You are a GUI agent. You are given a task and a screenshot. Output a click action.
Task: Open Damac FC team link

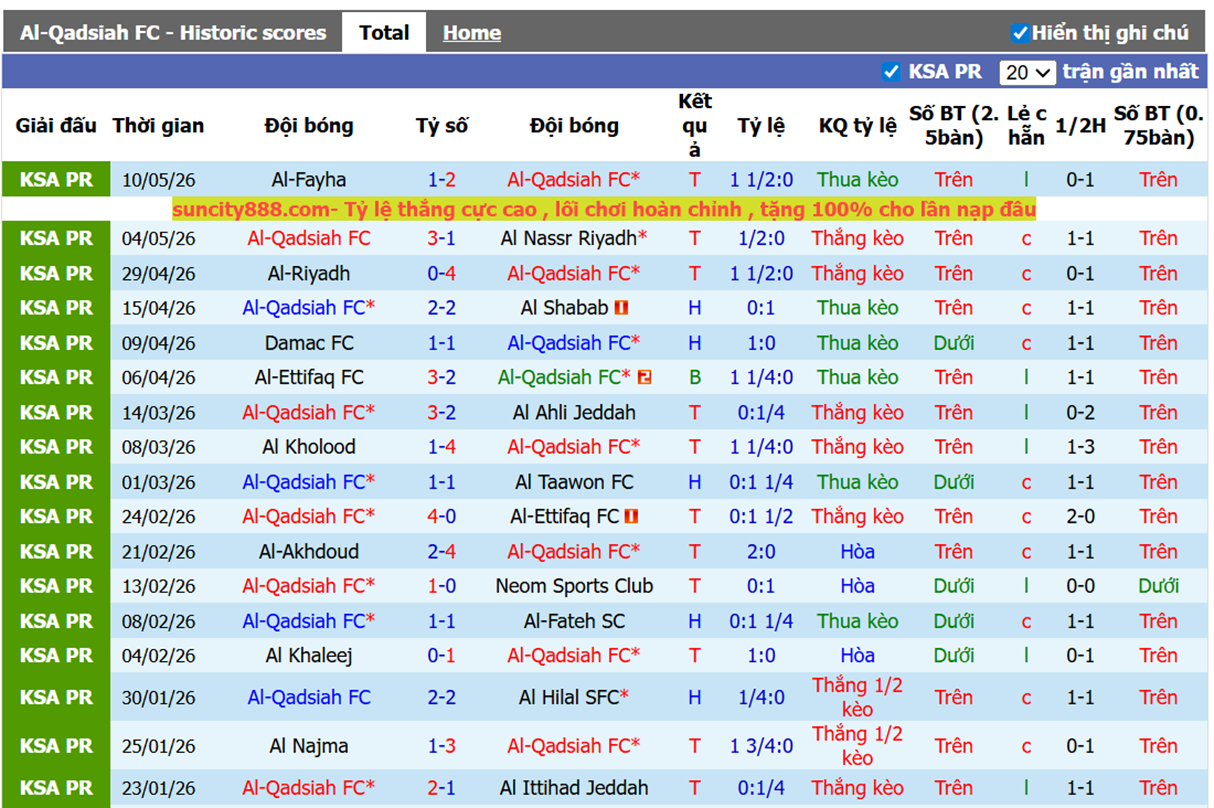click(x=309, y=343)
